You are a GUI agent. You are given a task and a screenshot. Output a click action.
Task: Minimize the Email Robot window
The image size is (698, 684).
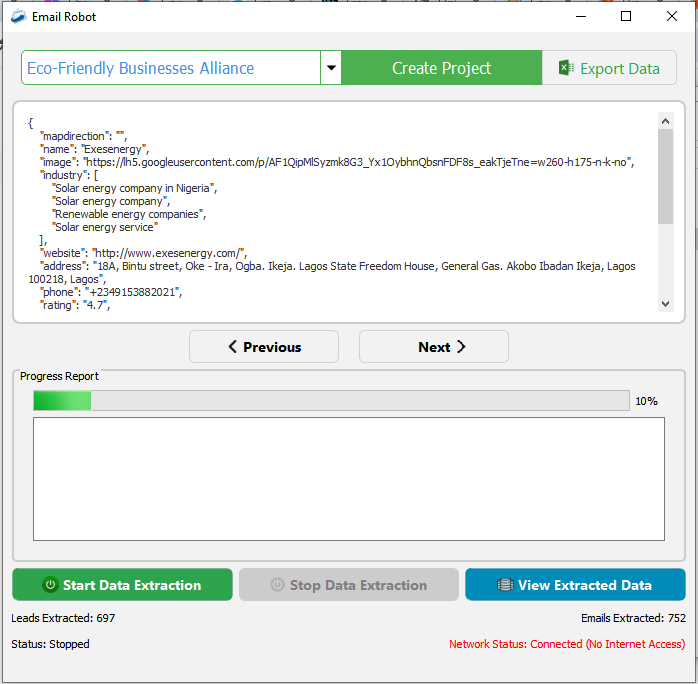pyautogui.click(x=580, y=16)
